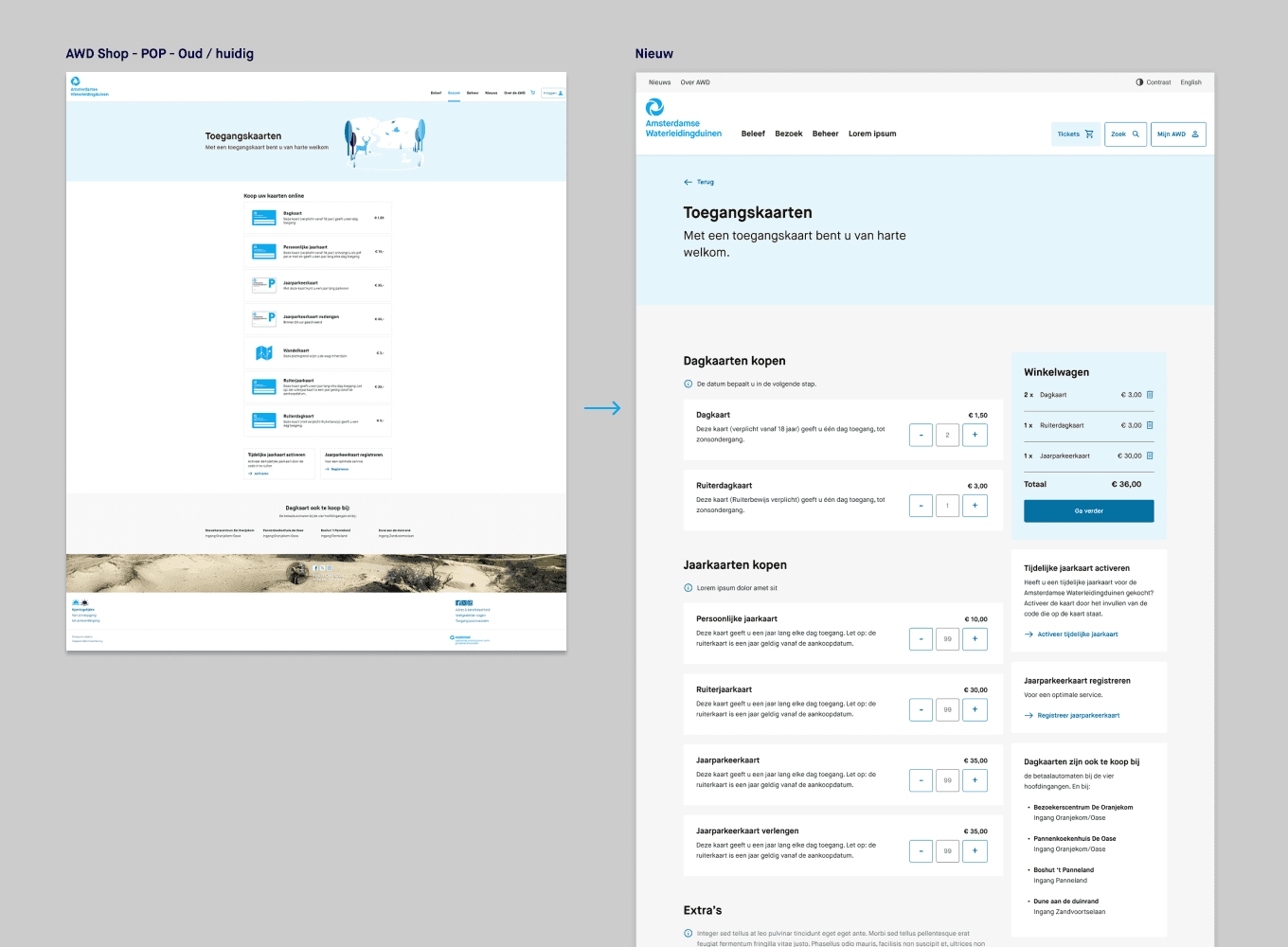Click Persoonlijke jaarkaart quantity input
Image resolution: width=1288 pixels, height=947 pixels.
(x=947, y=639)
